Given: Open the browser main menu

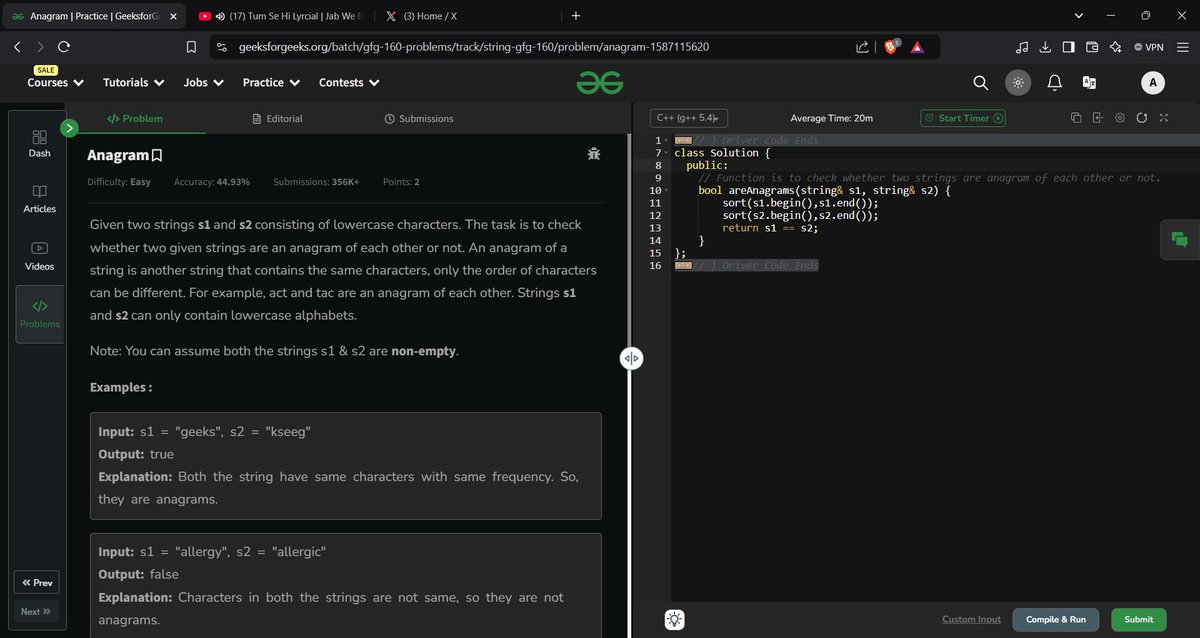Looking at the screenshot, I should tap(1184, 47).
